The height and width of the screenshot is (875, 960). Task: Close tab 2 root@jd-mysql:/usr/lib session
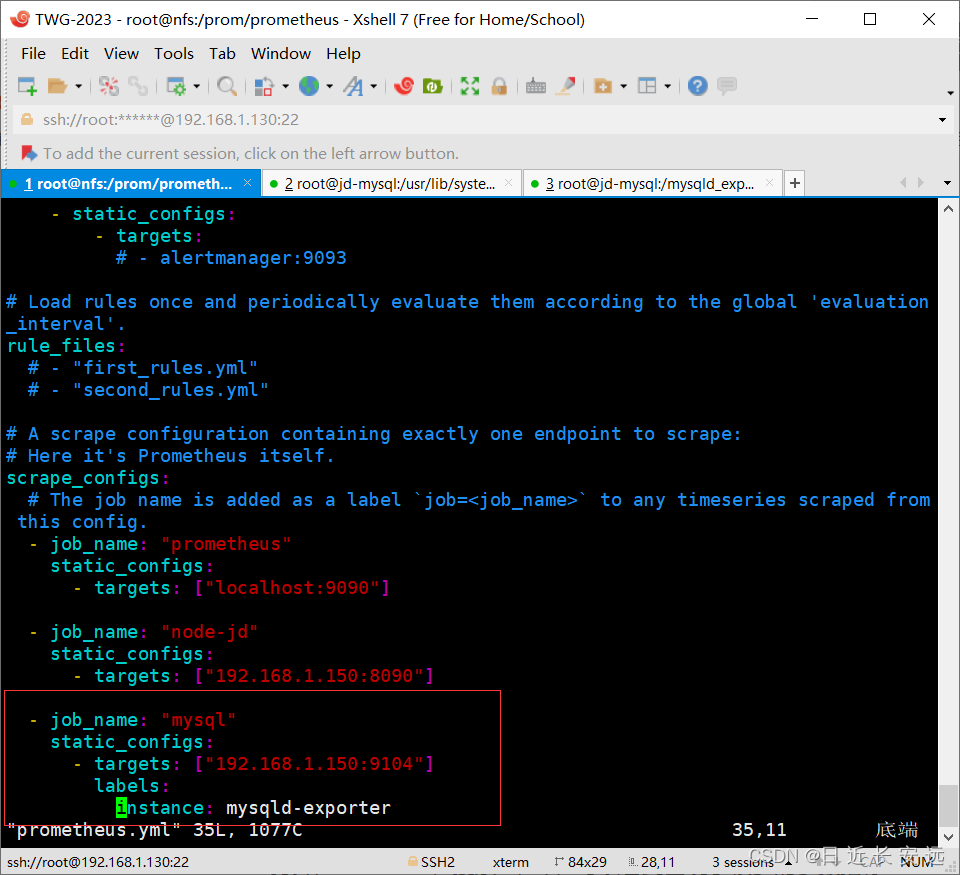click(x=508, y=183)
